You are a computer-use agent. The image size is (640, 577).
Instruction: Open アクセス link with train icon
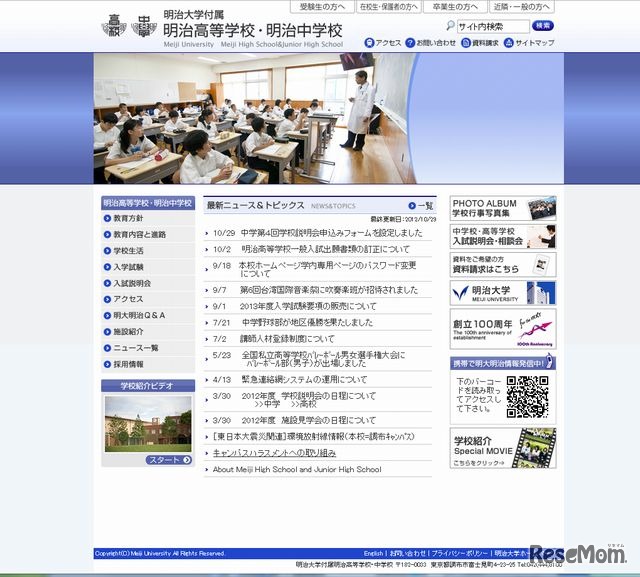pyautogui.click(x=382, y=42)
